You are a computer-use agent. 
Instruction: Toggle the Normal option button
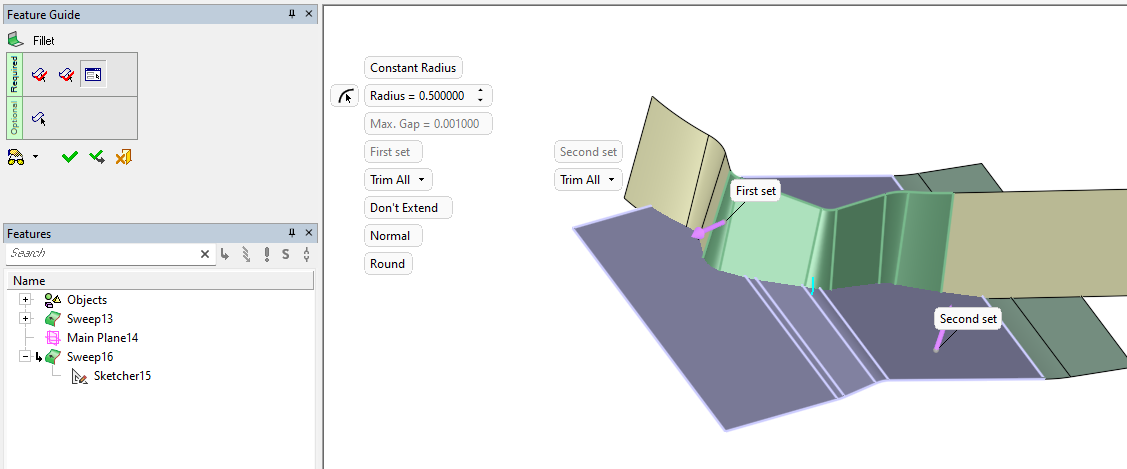pyautogui.click(x=390, y=236)
